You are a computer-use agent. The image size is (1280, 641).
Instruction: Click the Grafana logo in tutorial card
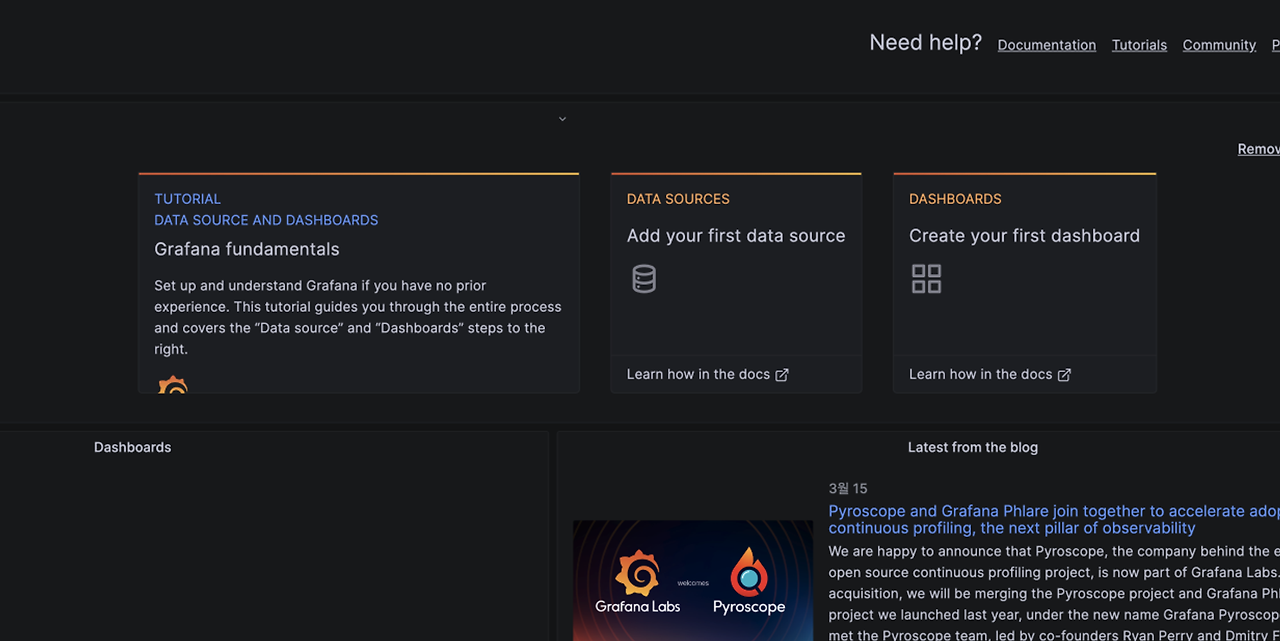point(173,384)
